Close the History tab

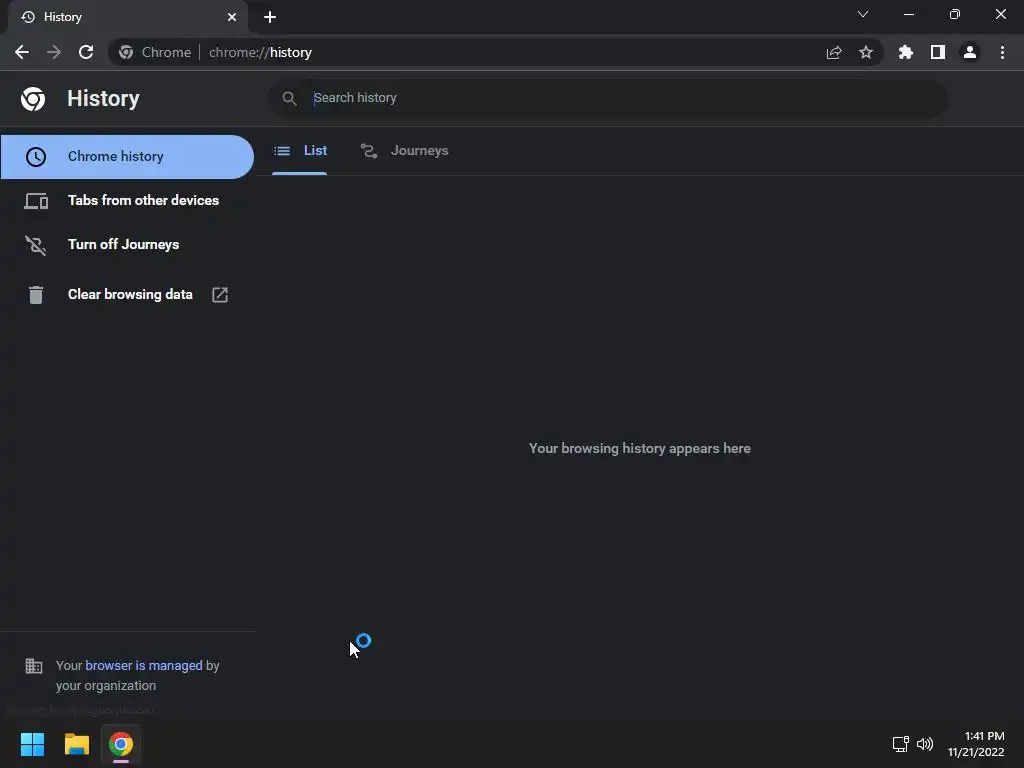pos(232,17)
